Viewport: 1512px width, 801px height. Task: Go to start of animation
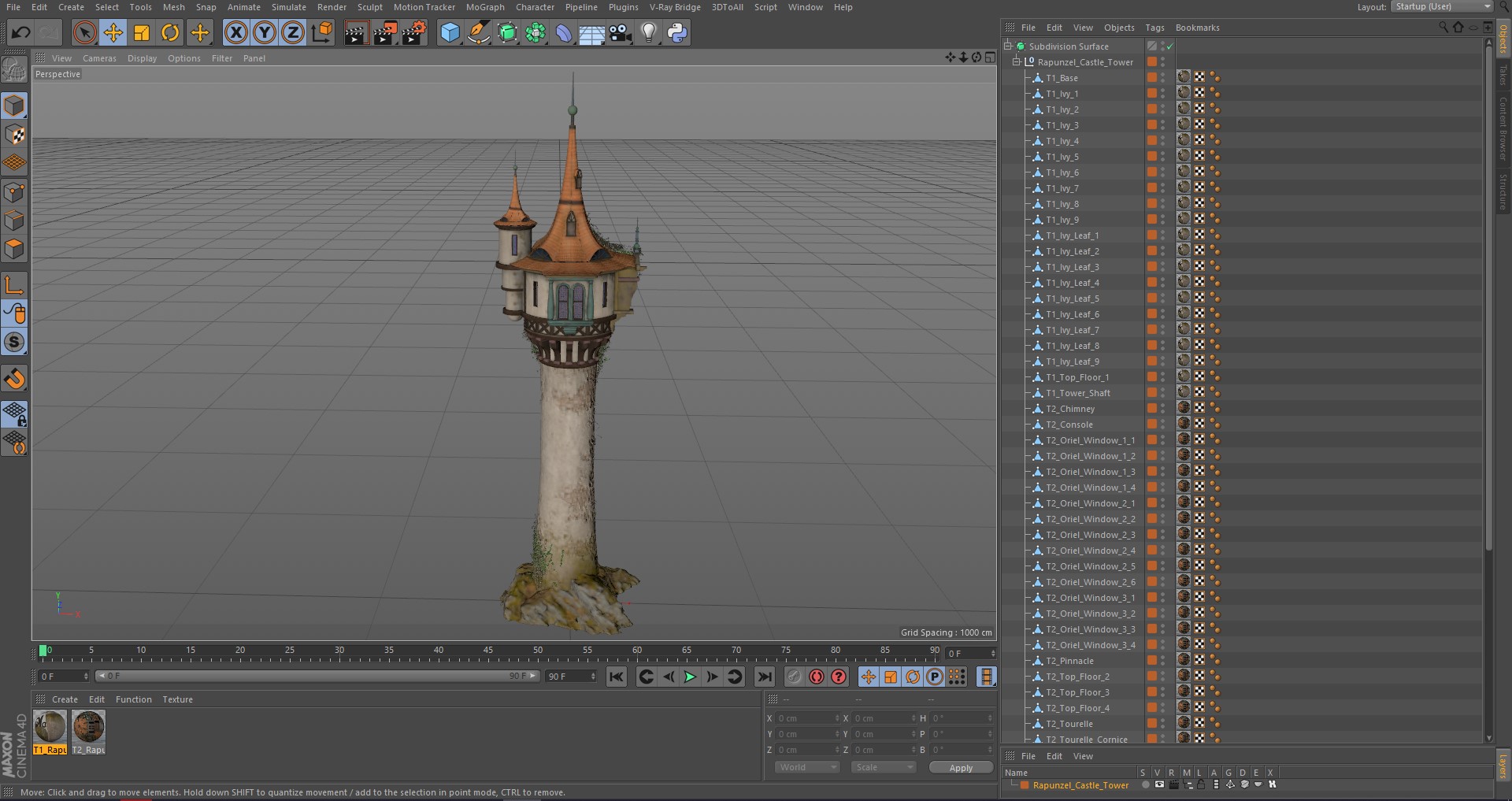617,677
